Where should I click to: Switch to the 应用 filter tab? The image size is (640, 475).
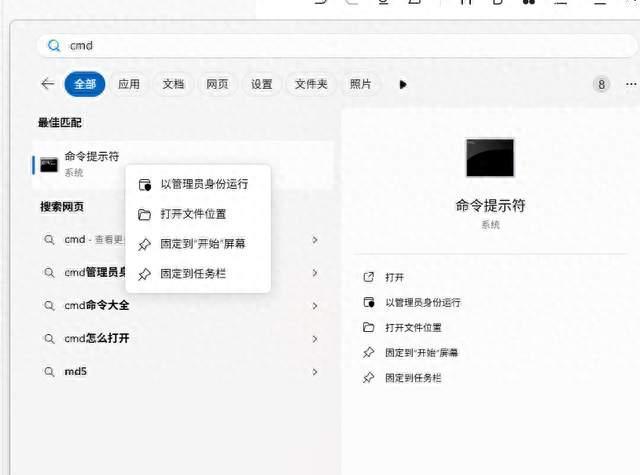129,84
